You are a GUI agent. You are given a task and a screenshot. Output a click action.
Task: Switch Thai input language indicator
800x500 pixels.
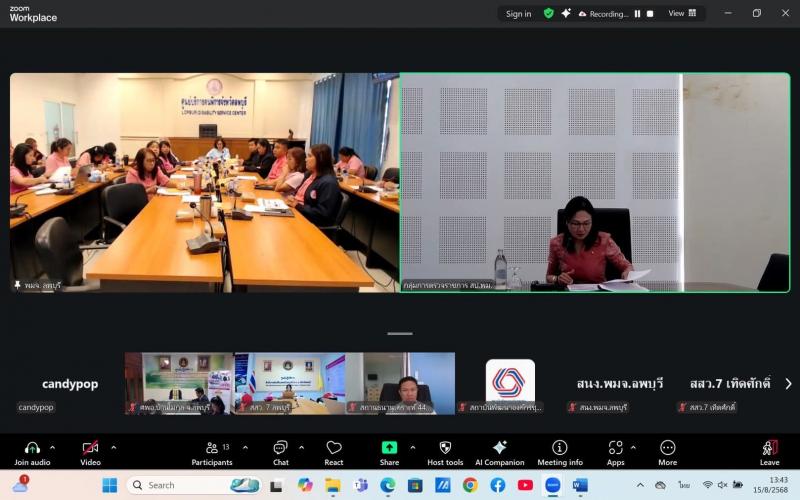(684, 485)
